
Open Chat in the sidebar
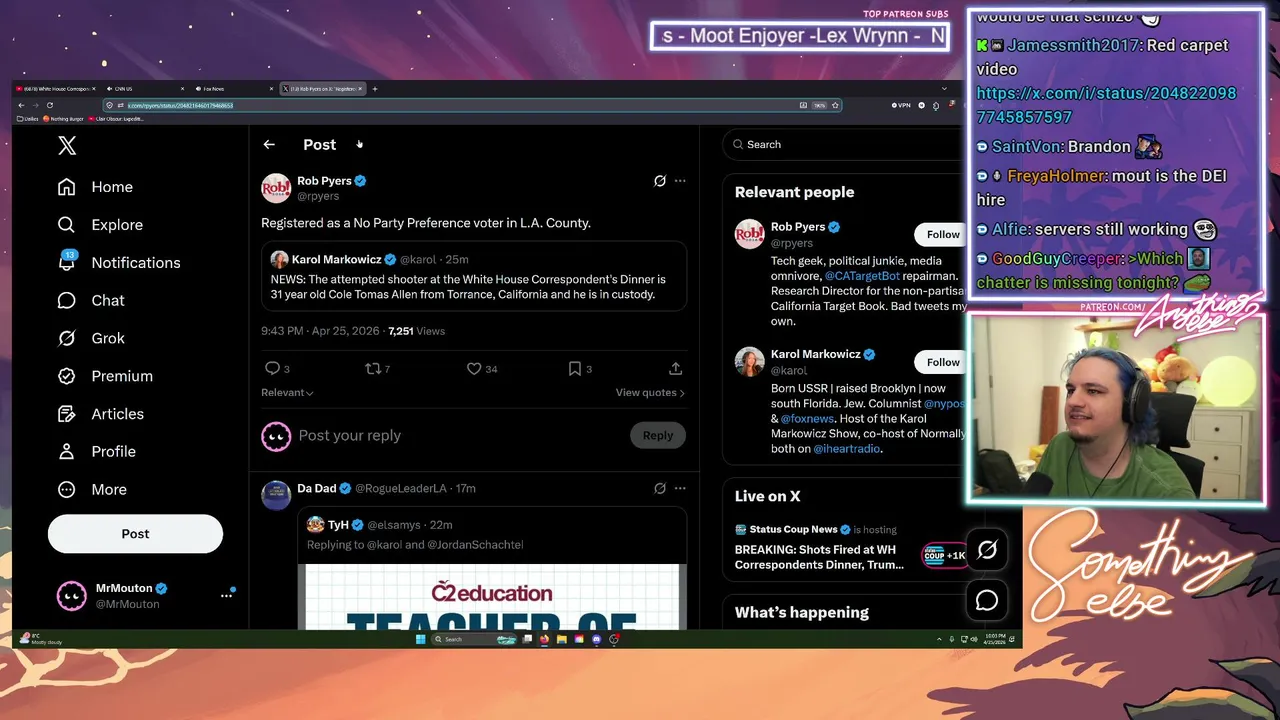click(x=91, y=300)
